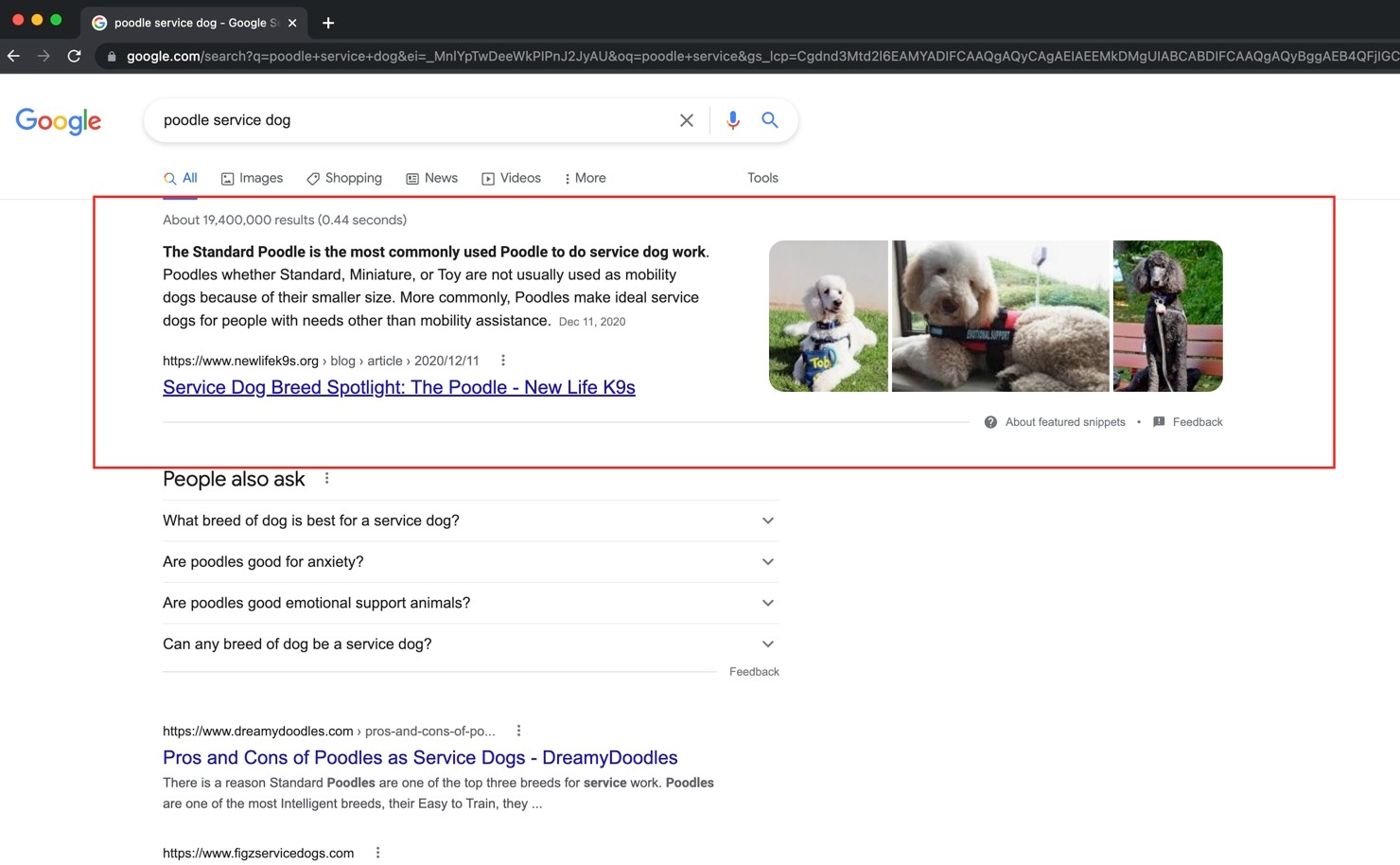The image size is (1400, 865).
Task: Expand "Are poodles good for anxiety?" question
Action: [767, 562]
